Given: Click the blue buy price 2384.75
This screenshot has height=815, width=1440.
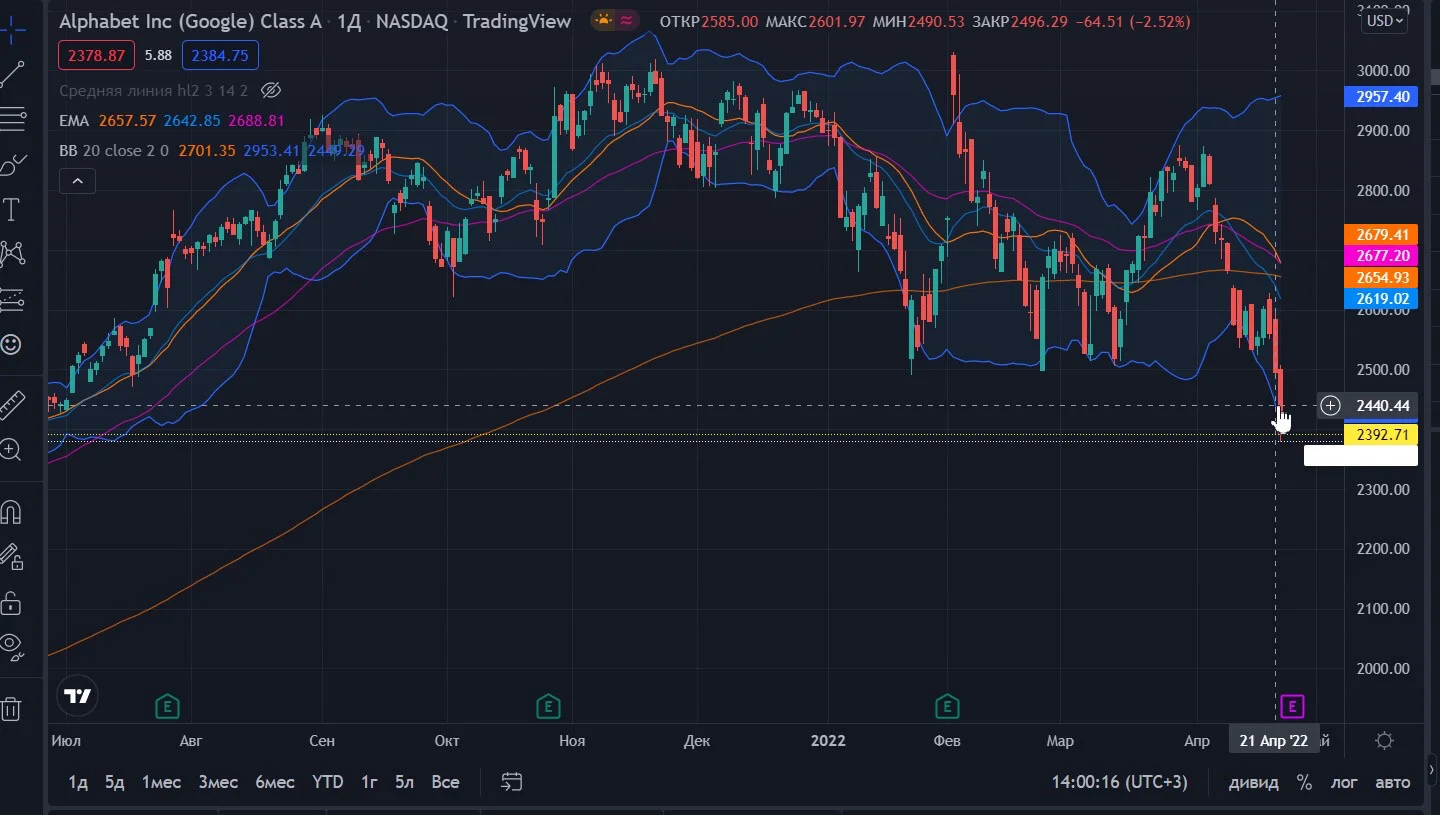Looking at the screenshot, I should [x=220, y=56].
